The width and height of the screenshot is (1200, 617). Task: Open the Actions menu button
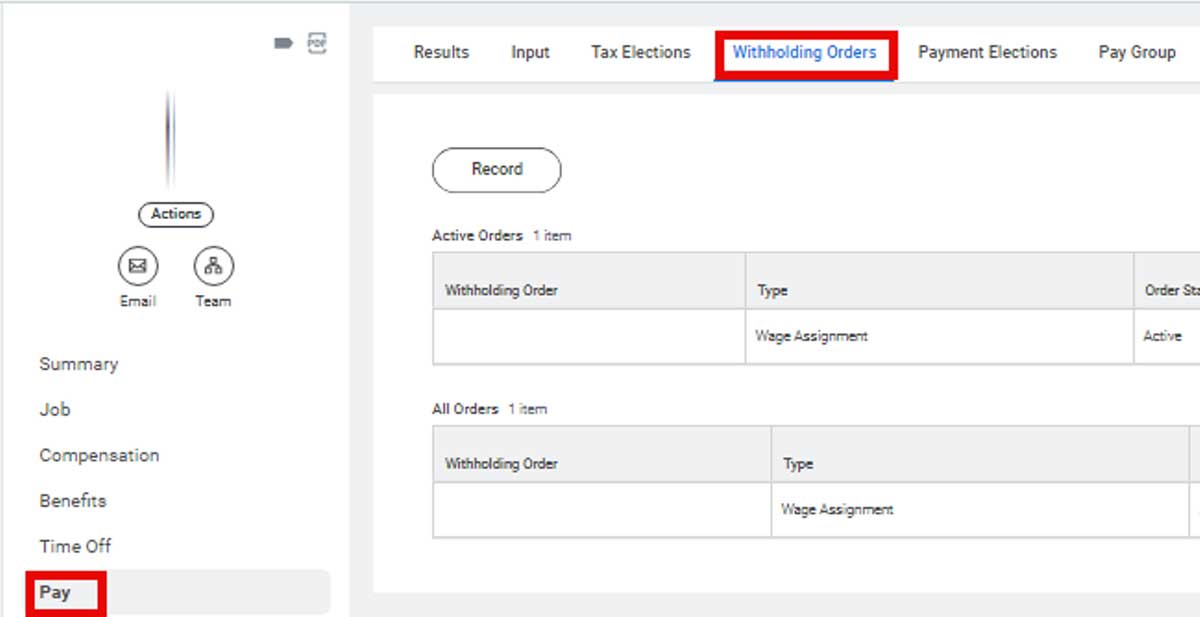click(x=176, y=214)
